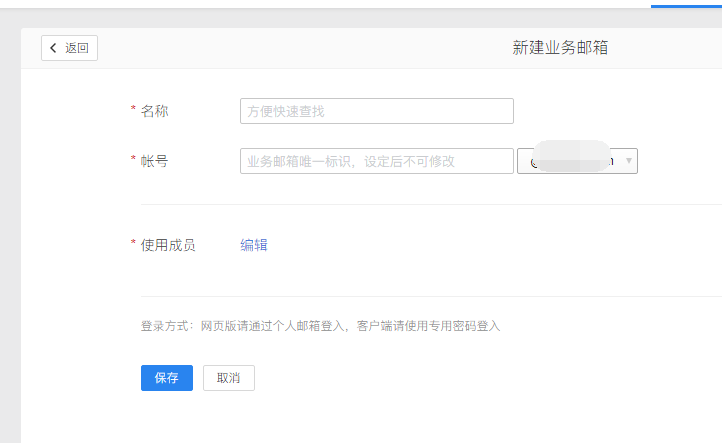
Task: Click the 名称 field label
Action: (x=155, y=111)
